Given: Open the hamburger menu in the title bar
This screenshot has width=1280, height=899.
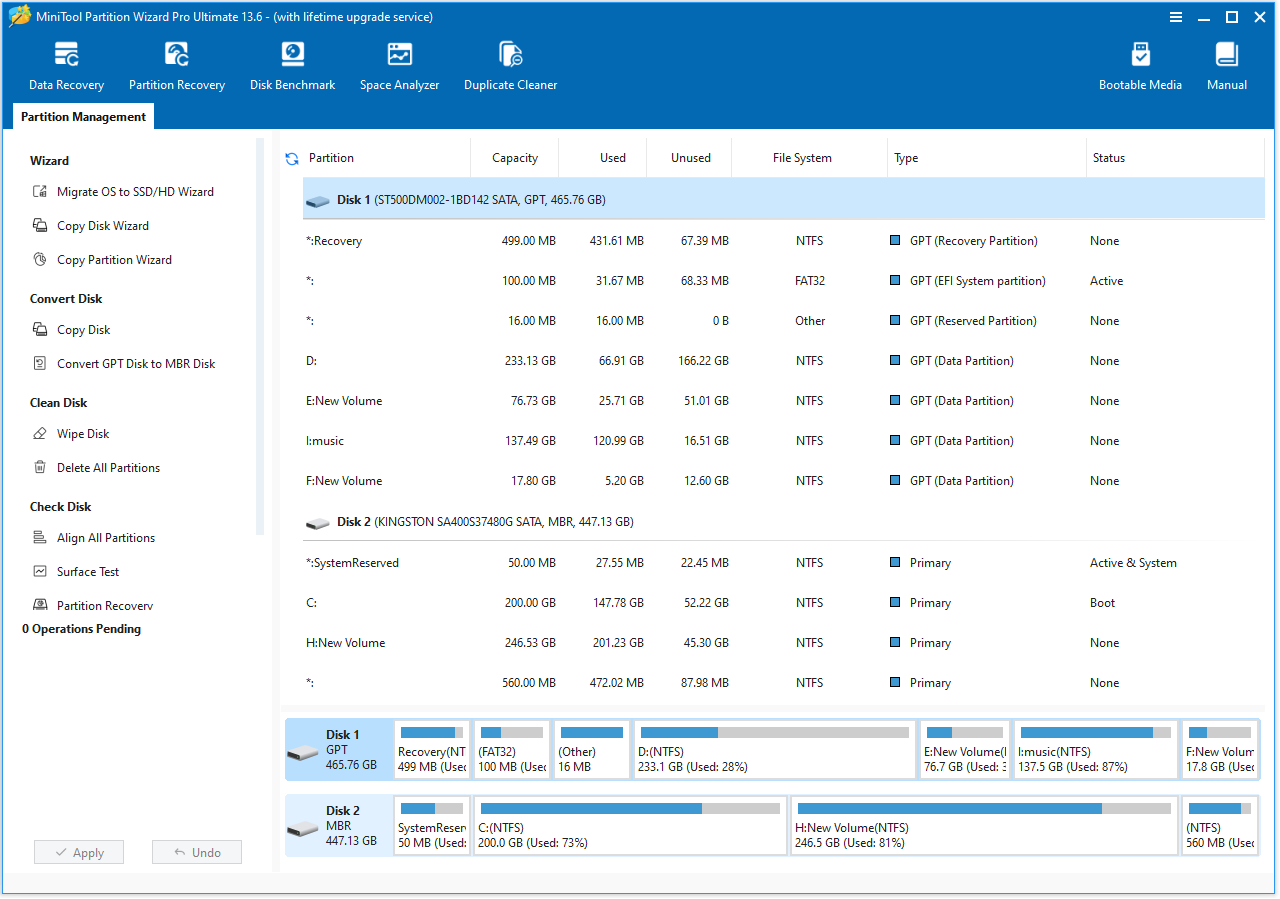Looking at the screenshot, I should click(x=1176, y=17).
